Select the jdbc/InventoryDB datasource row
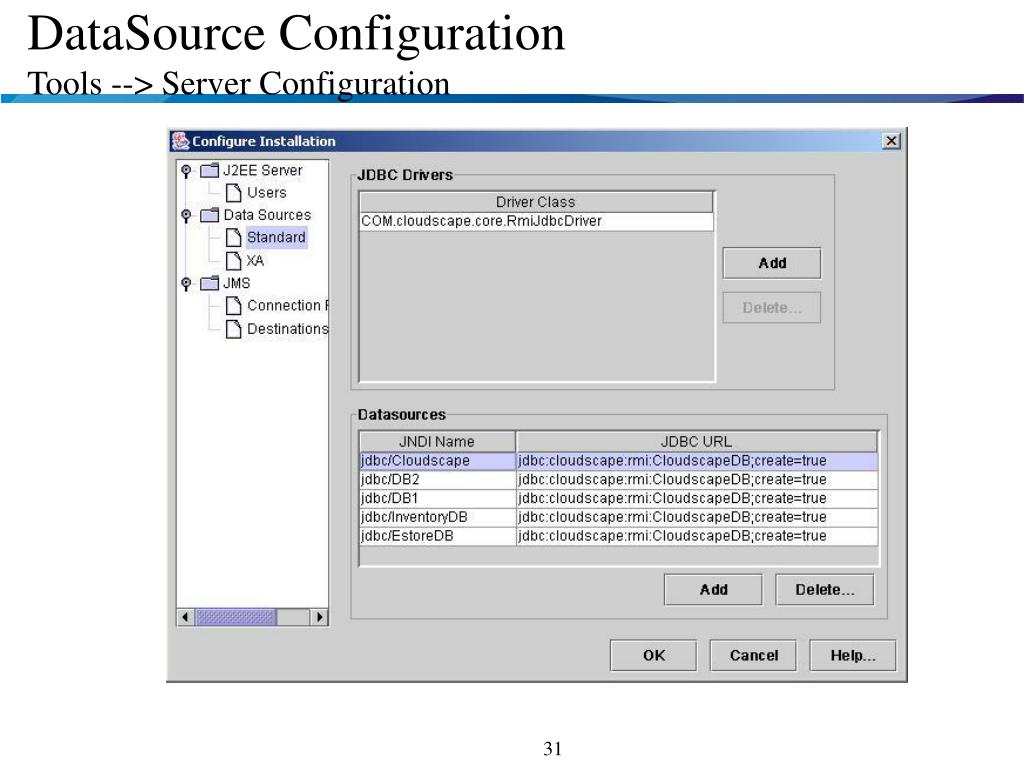This screenshot has height=768, width=1024. click(437, 517)
